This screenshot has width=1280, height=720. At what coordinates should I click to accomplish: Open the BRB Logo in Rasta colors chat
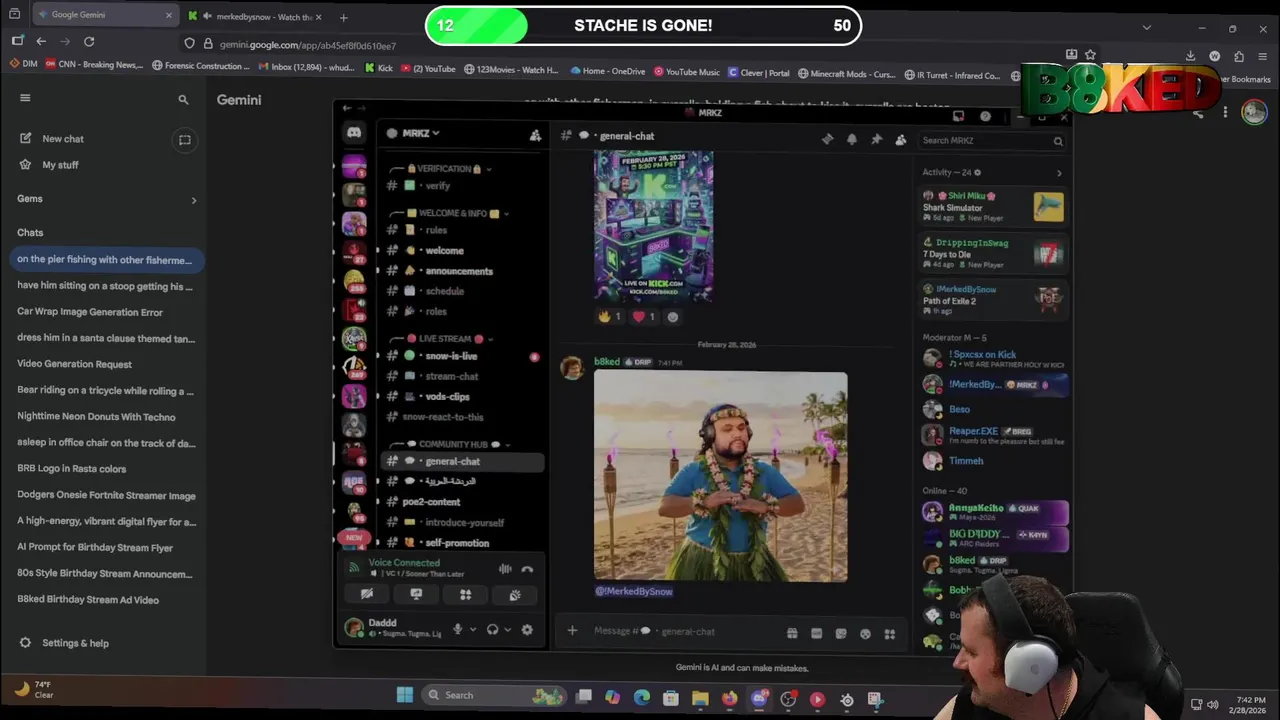(x=71, y=469)
